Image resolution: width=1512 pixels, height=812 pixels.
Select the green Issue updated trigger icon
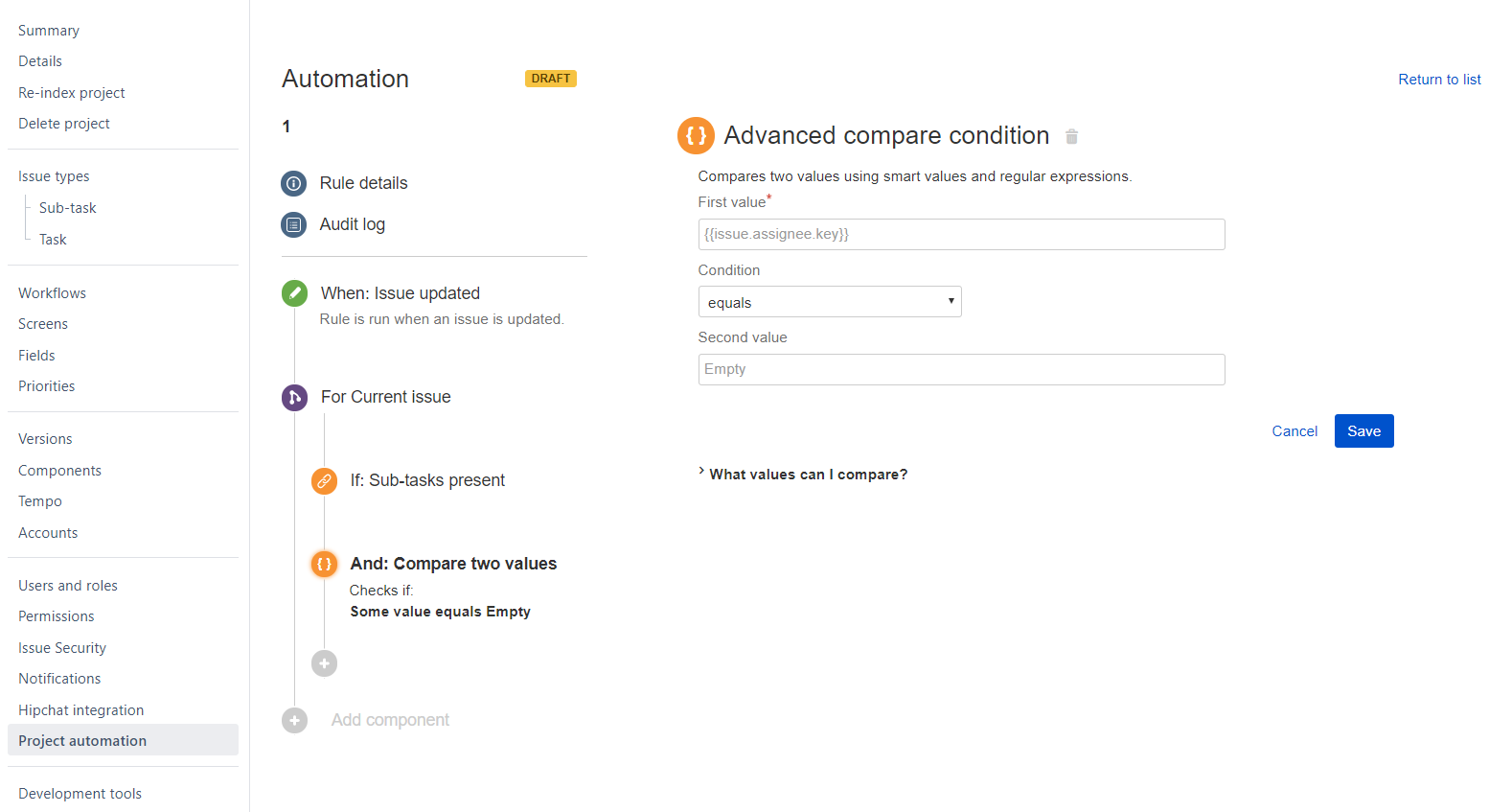click(x=294, y=293)
